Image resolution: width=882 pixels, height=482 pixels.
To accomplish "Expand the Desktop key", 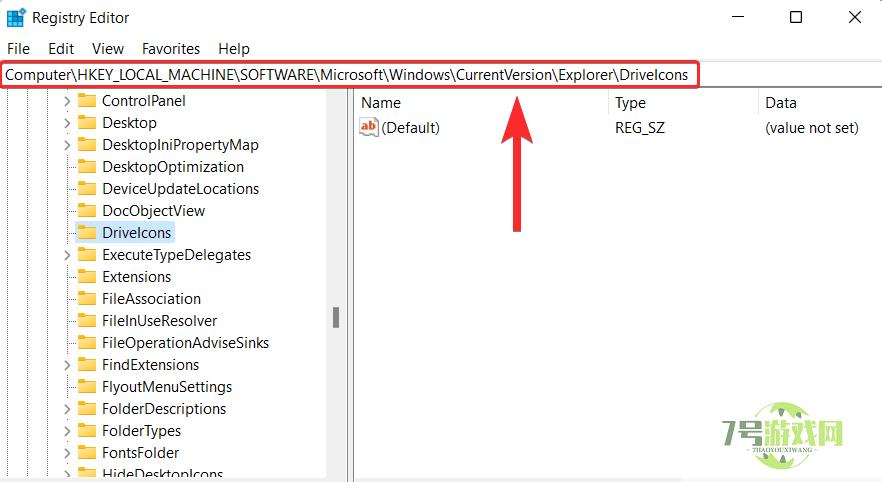I will click(67, 123).
